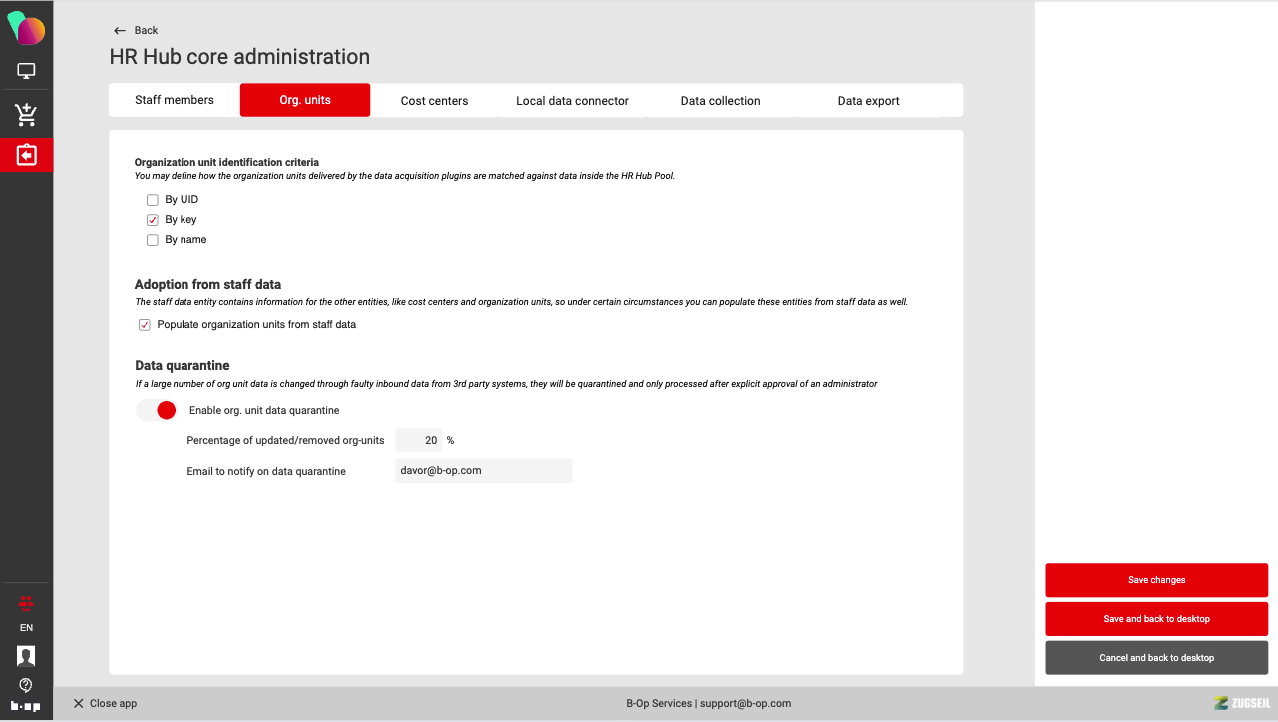
Task: Click the colorful app logo at top
Action: pos(26,29)
